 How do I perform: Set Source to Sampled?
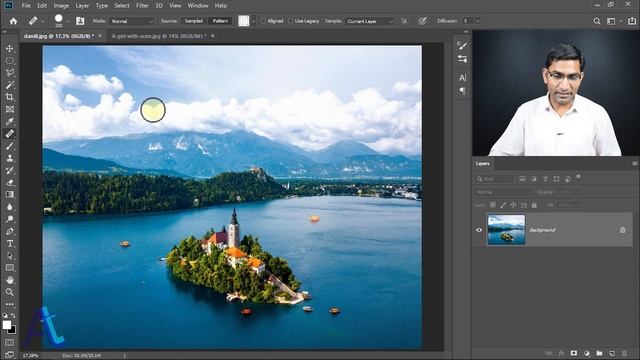pyautogui.click(x=193, y=21)
